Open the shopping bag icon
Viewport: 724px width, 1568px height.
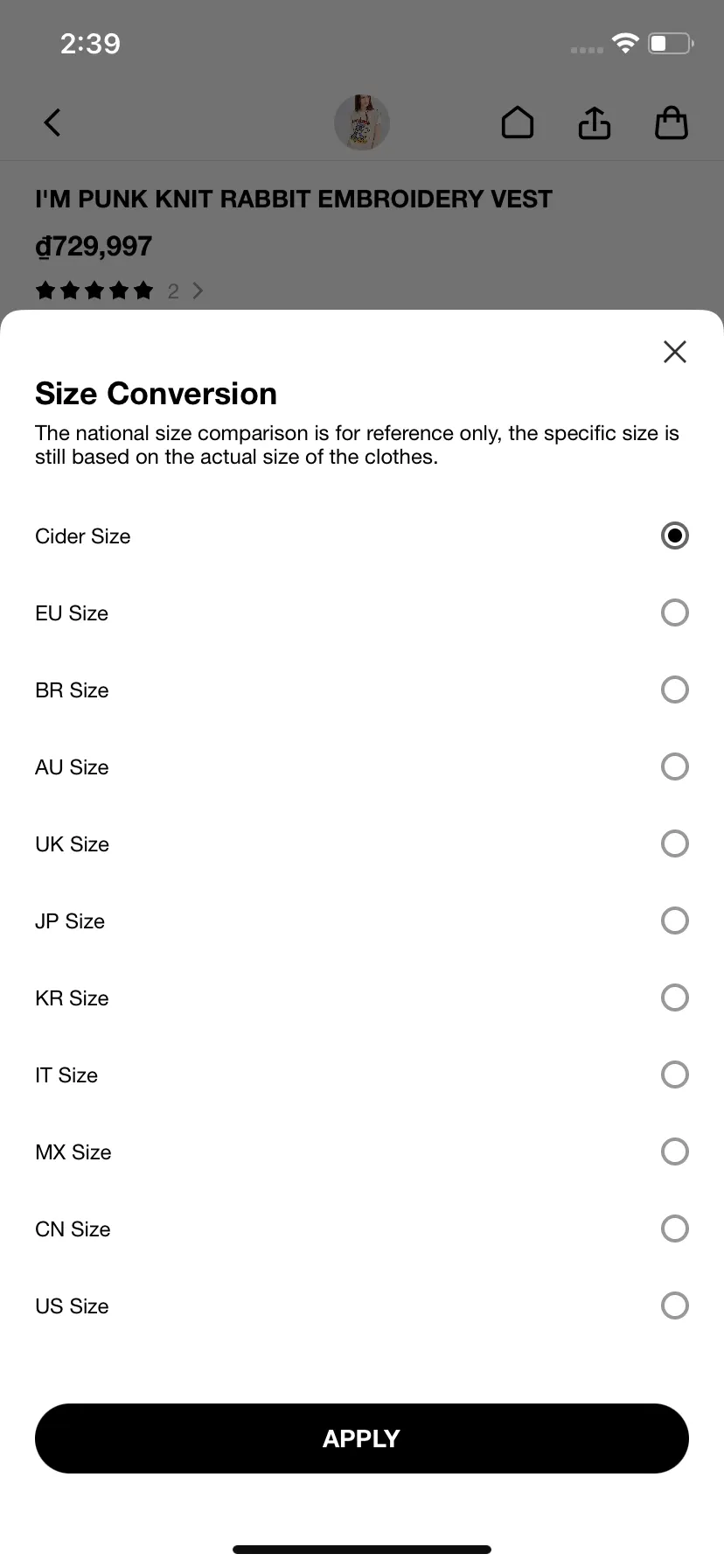click(x=672, y=122)
